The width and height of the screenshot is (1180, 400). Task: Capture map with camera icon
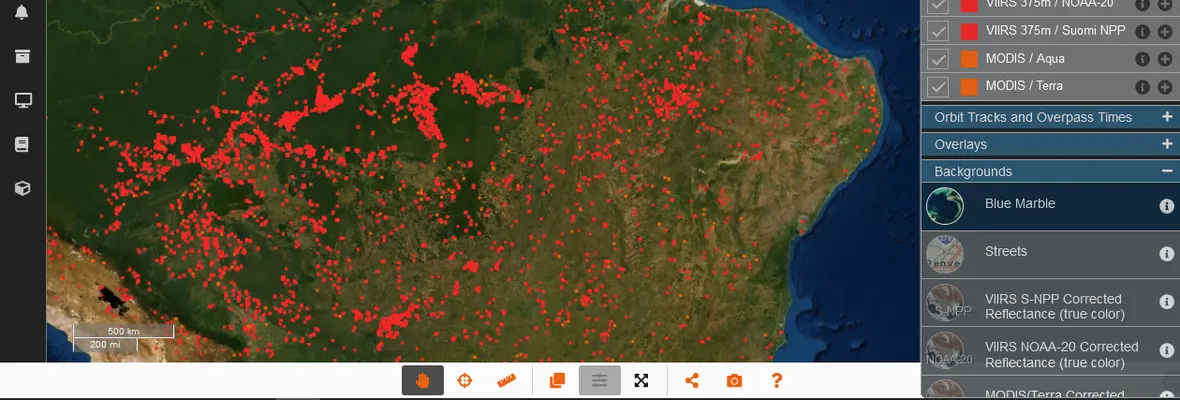(734, 381)
